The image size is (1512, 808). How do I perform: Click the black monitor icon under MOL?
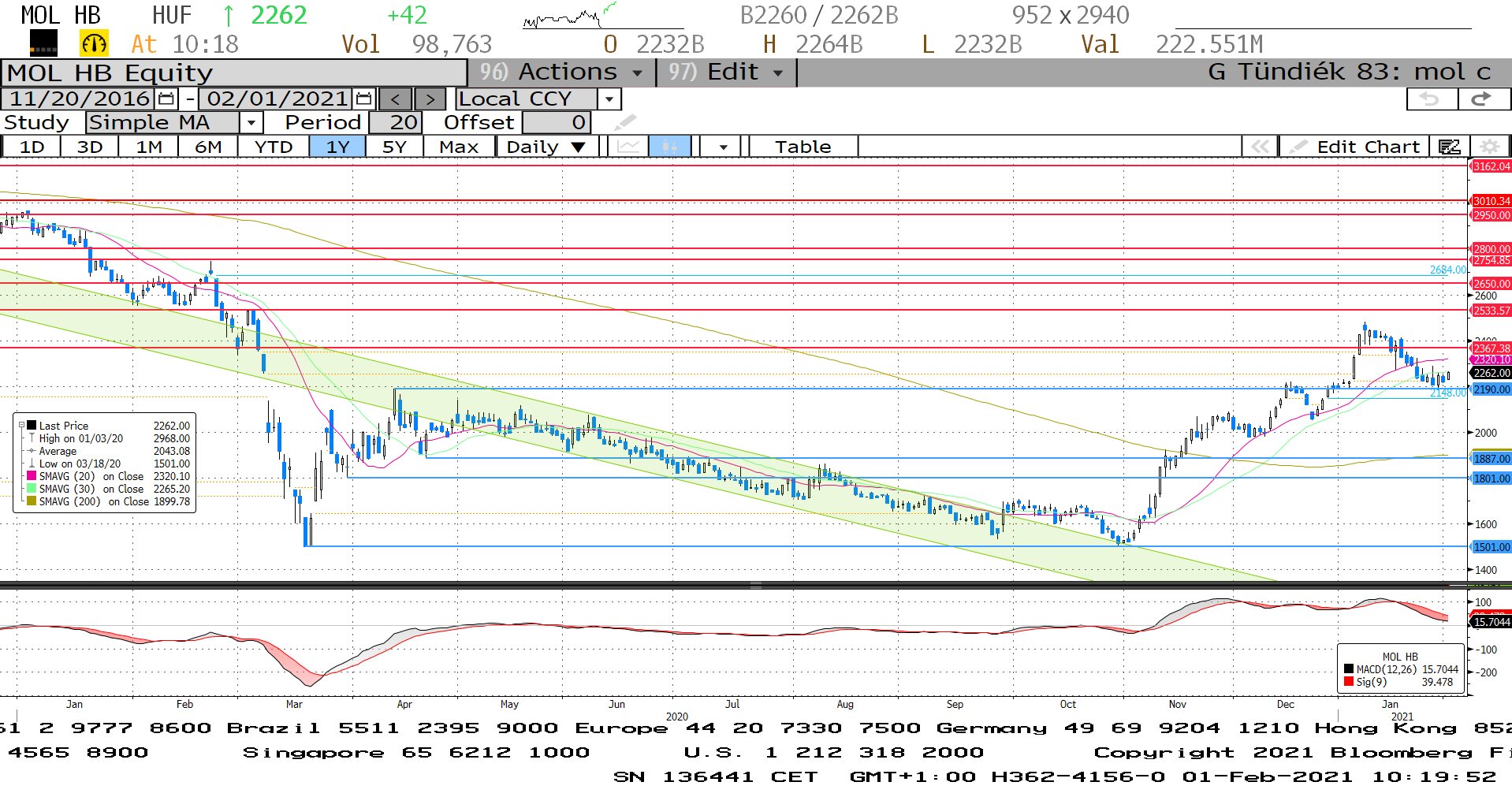pos(43,43)
